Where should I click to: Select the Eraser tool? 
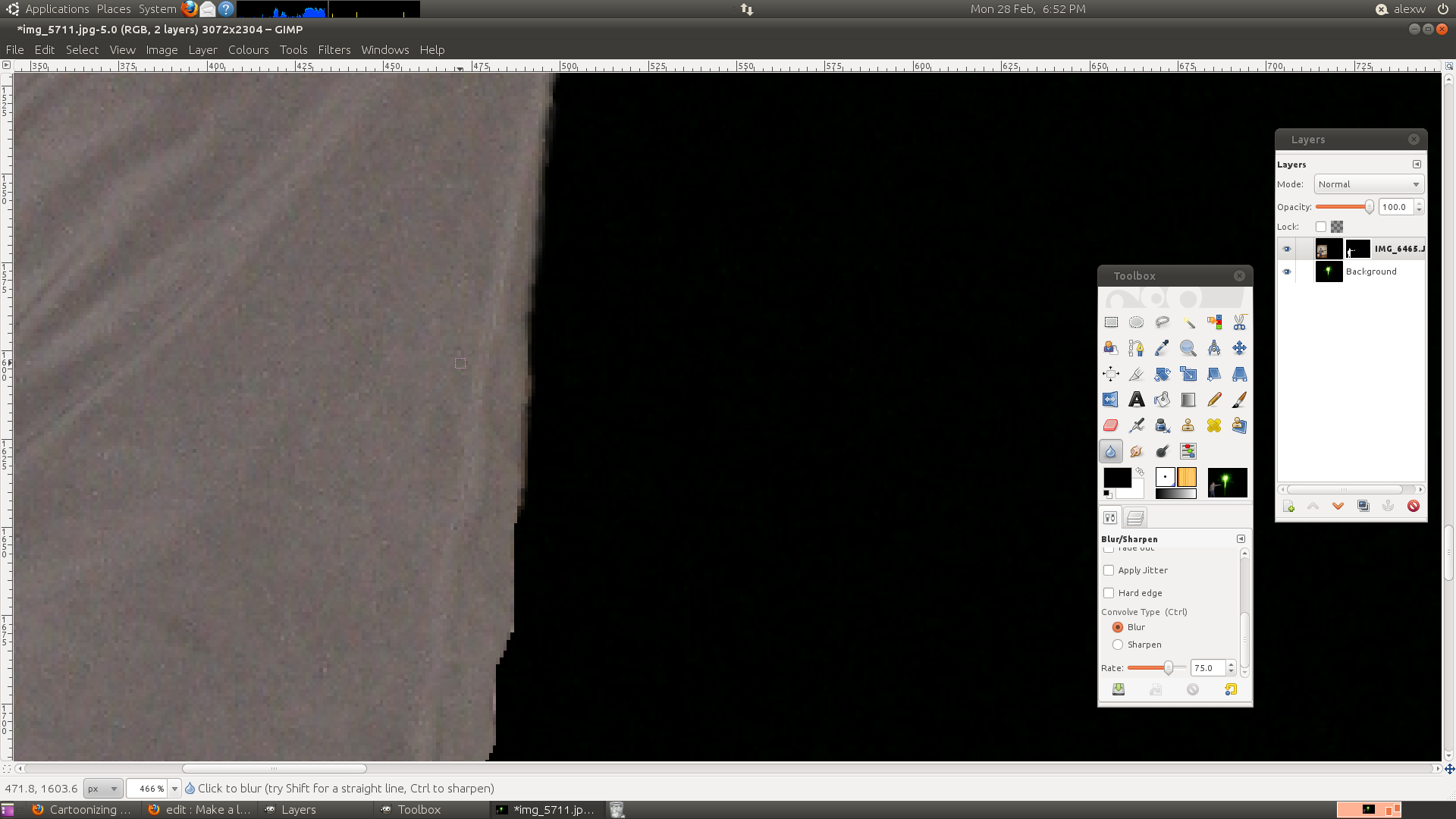pos(1111,425)
